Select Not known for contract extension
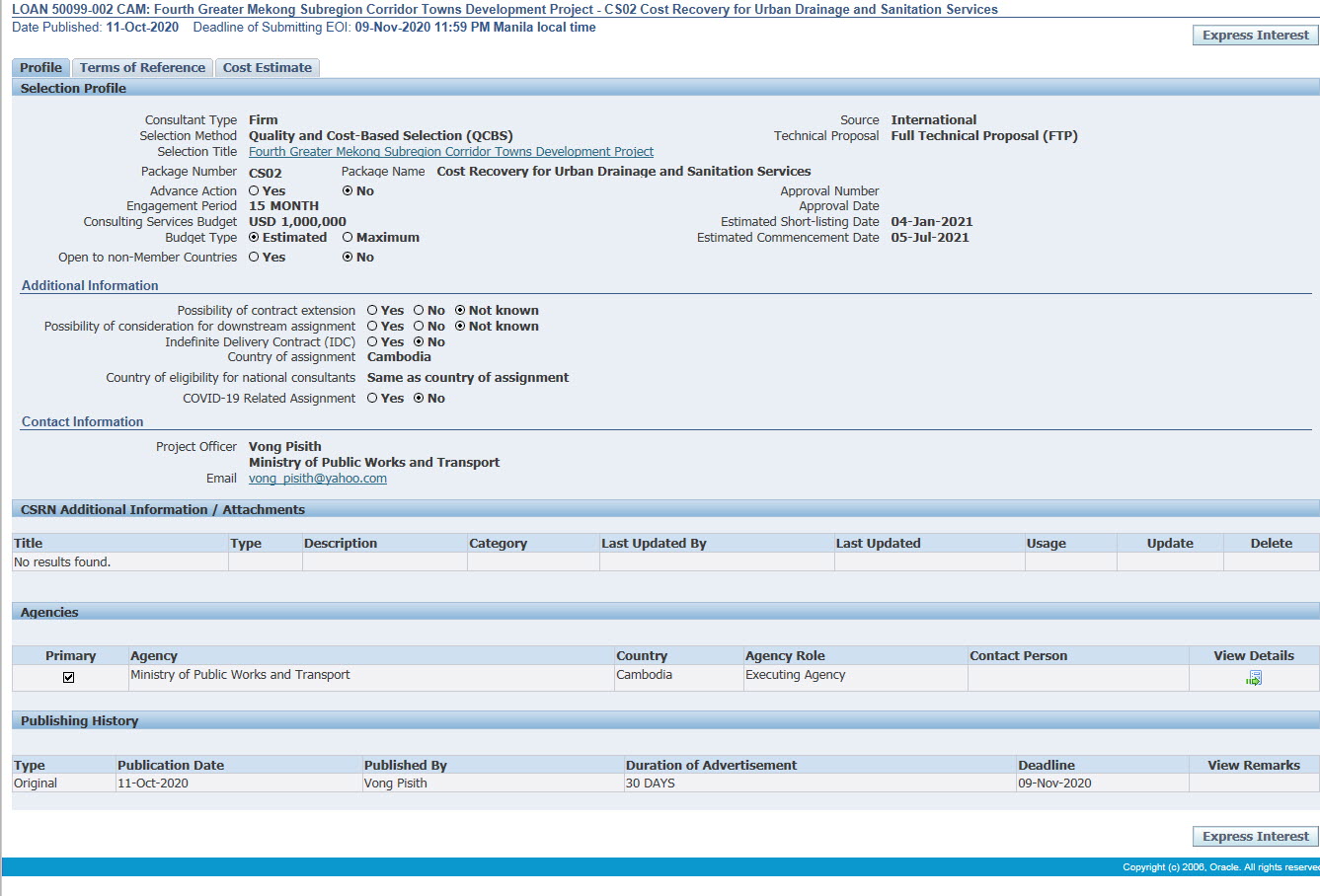The image size is (1320, 896). [460, 311]
